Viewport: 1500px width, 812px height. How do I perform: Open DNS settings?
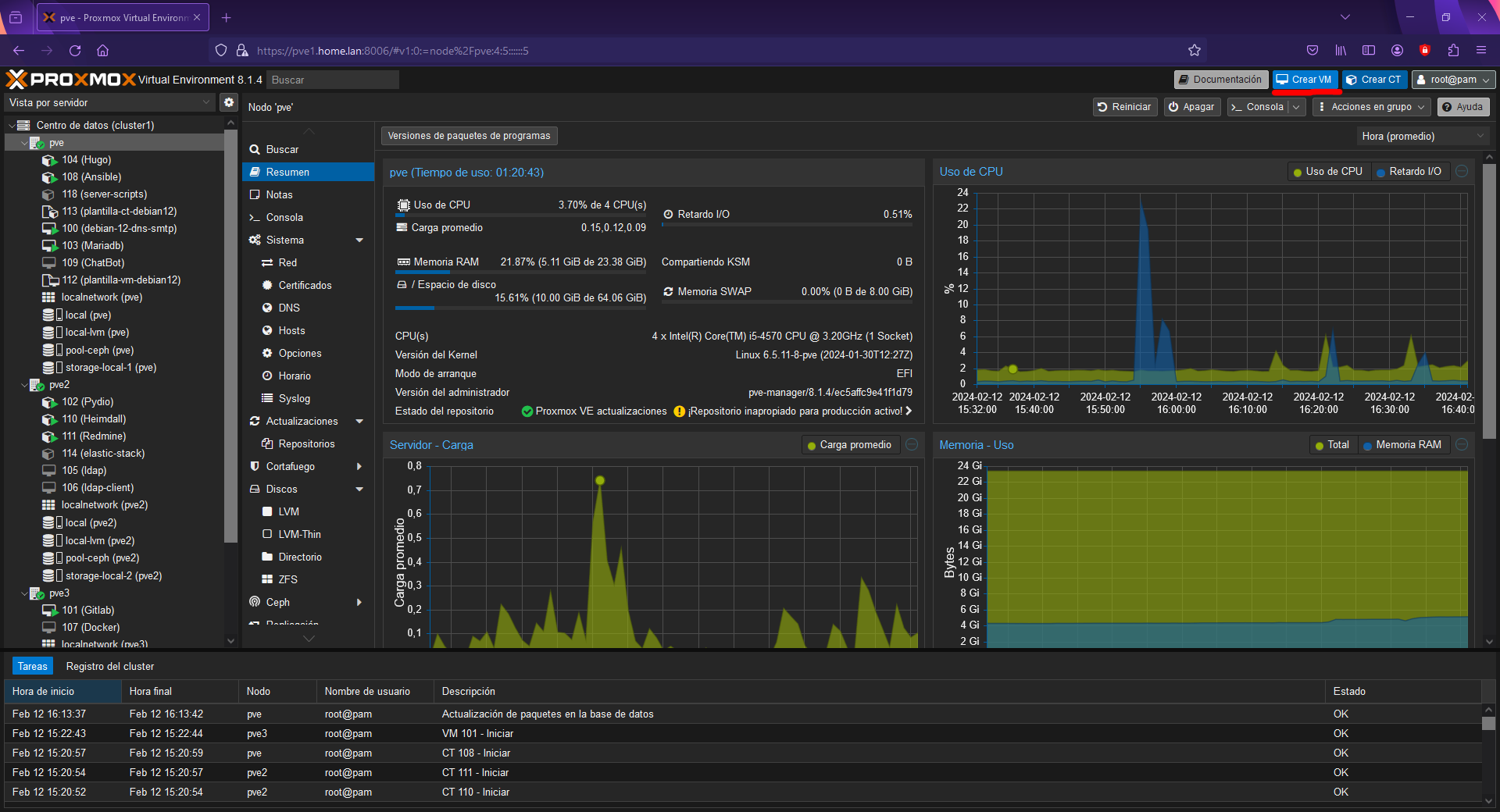308,308
